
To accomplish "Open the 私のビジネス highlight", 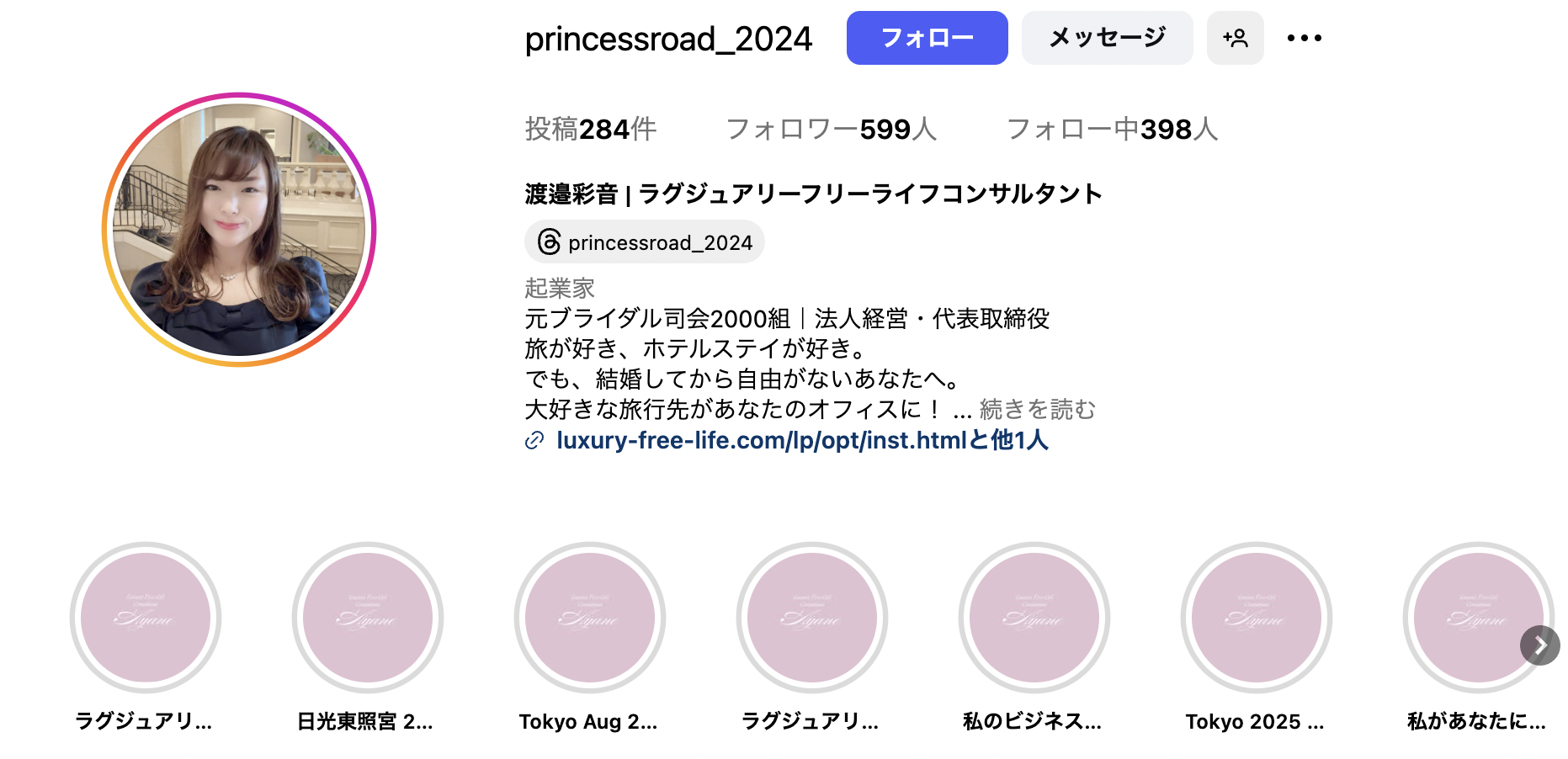I will 1034,618.
